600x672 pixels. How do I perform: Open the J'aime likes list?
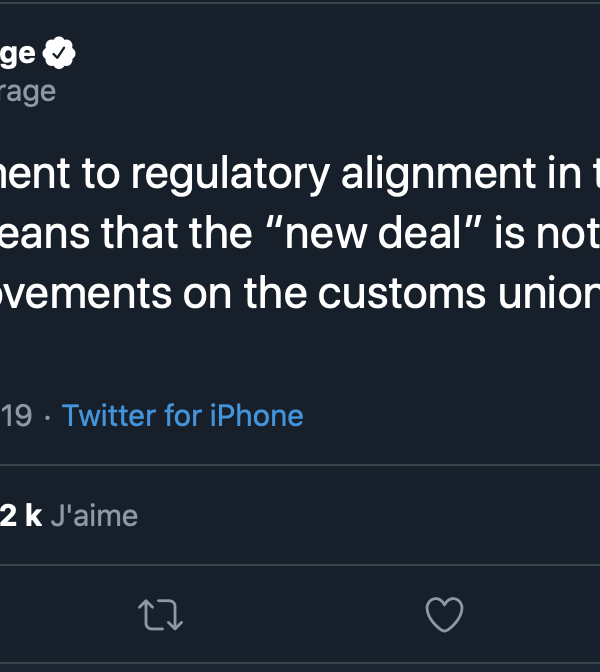93,515
